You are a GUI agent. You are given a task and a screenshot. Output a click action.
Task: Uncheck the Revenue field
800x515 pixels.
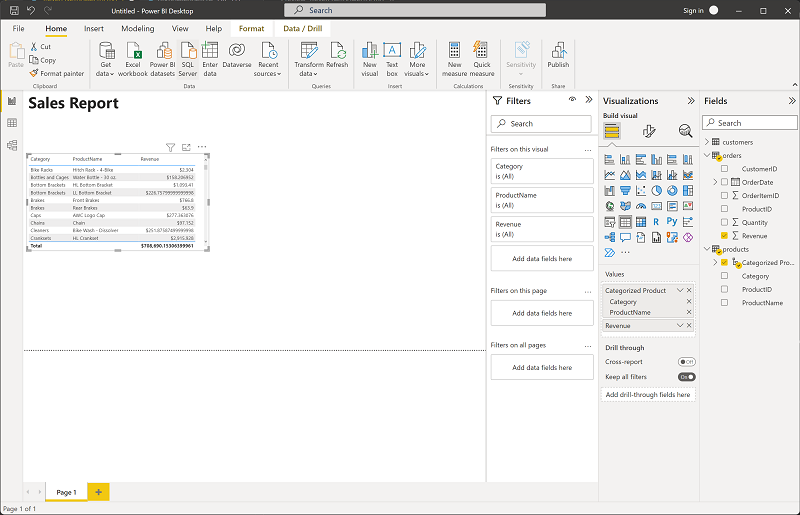[724, 235]
